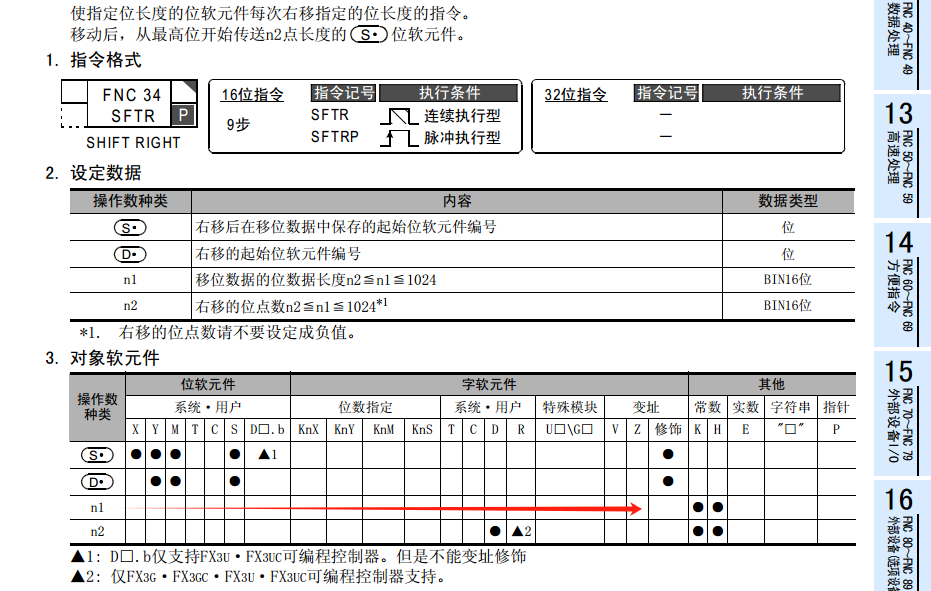
Task: Click the 操作数种类 header in the 设定数据 table
Action: pos(130,201)
